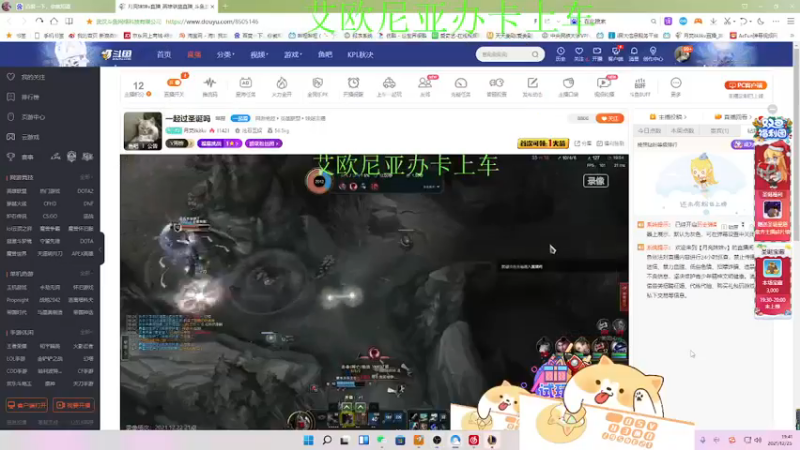Go to 首页 in Douyu navigation
This screenshot has width=800, height=450.
click(x=164, y=55)
